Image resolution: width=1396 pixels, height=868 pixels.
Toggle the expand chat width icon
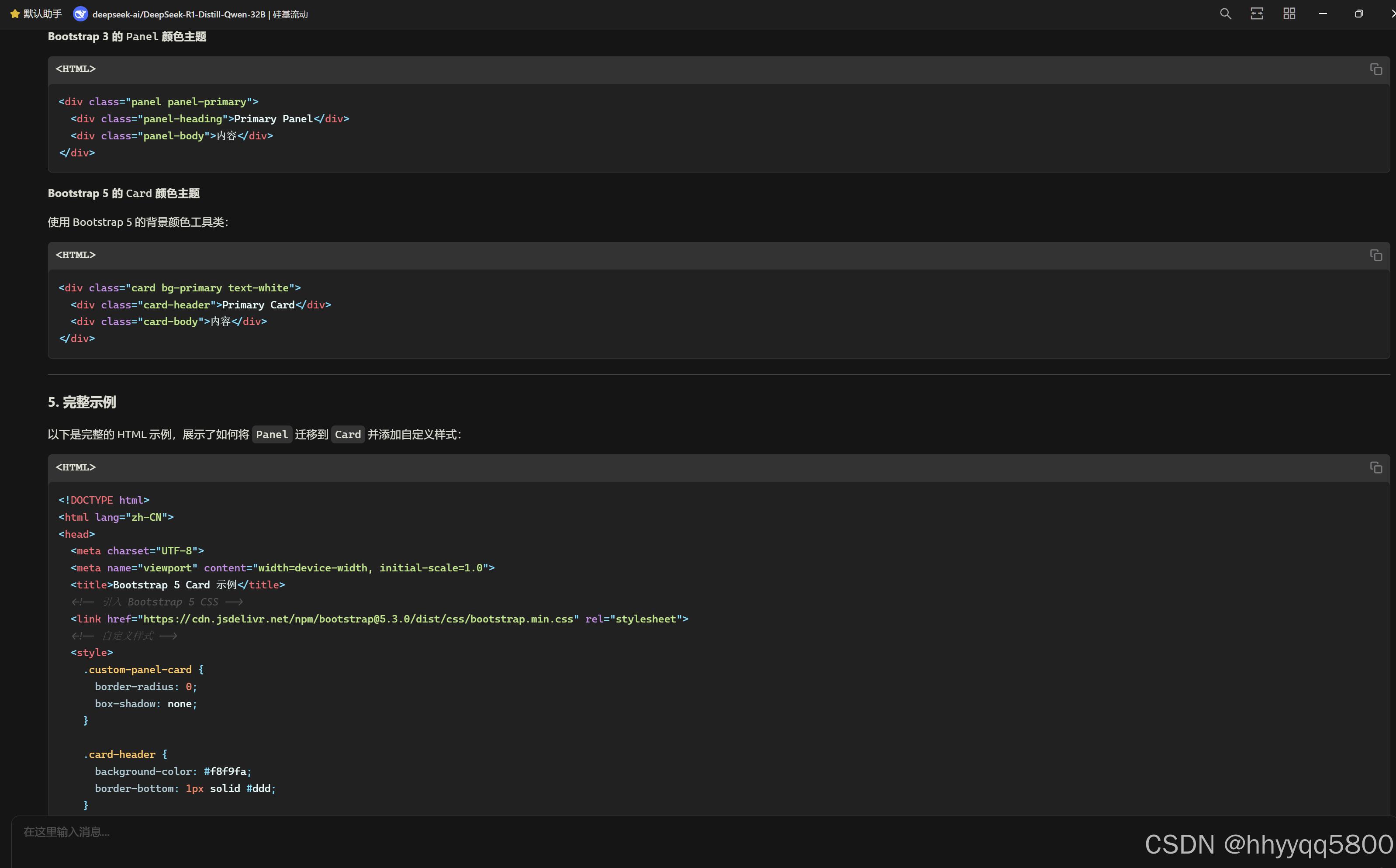point(1257,14)
